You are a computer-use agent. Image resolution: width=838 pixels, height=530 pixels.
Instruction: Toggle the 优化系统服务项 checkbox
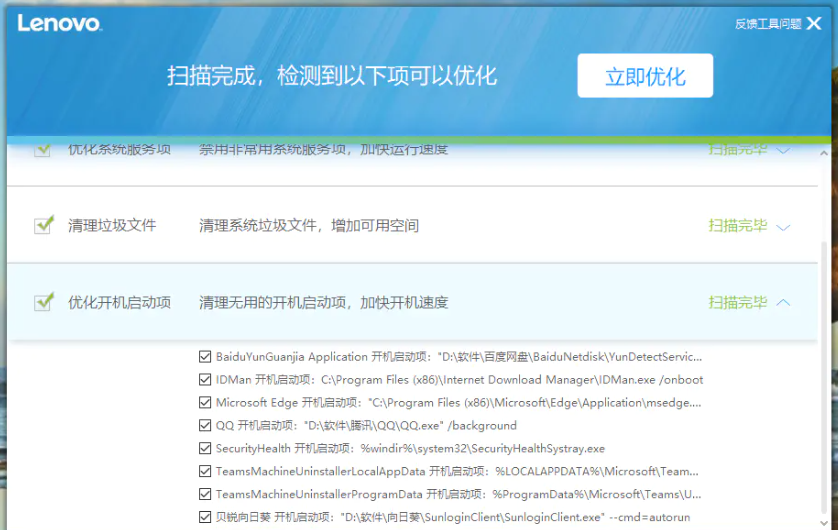[43, 149]
